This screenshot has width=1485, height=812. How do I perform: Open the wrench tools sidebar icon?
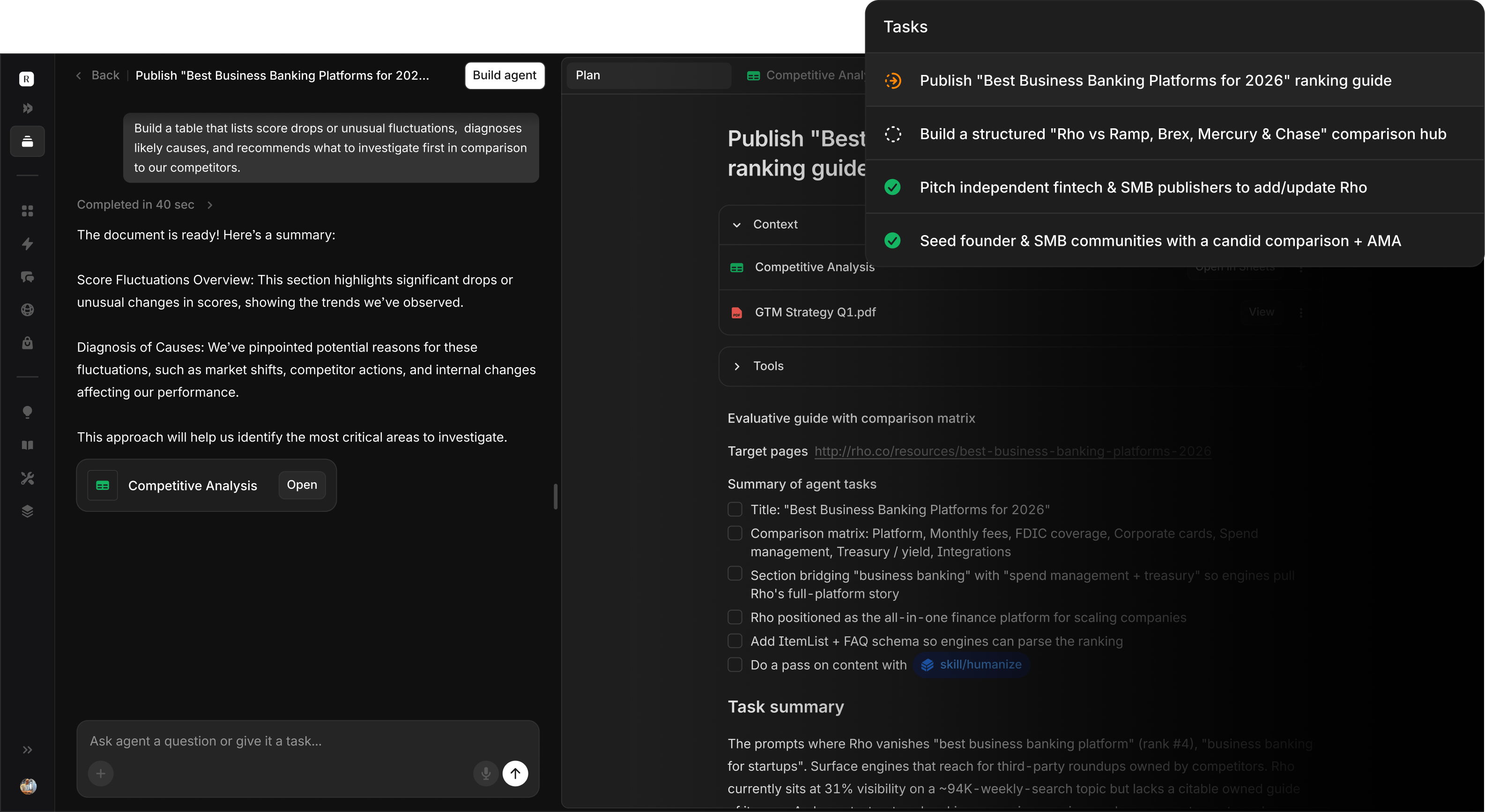point(27,478)
